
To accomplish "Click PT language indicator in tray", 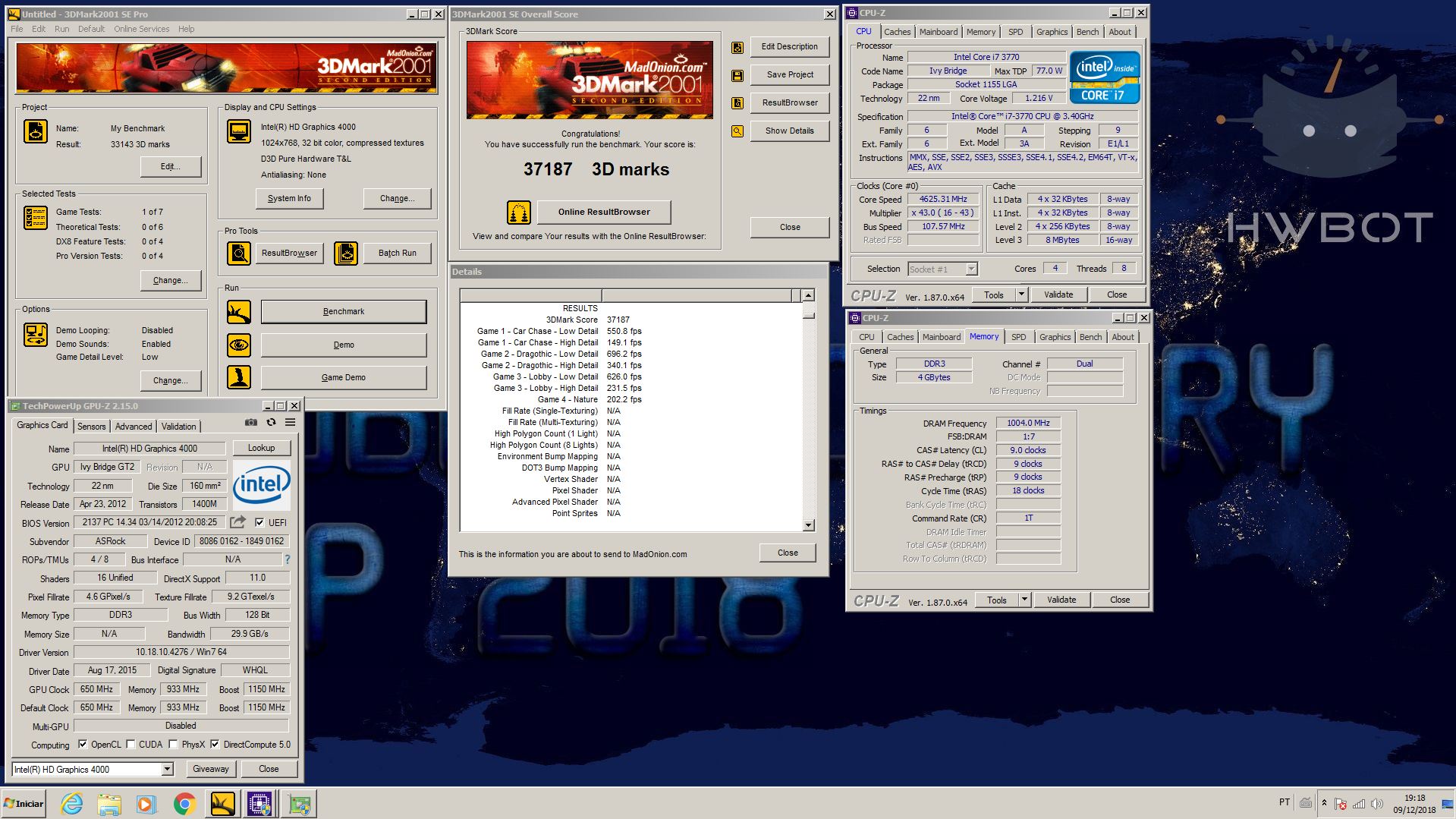I will coord(1284,802).
